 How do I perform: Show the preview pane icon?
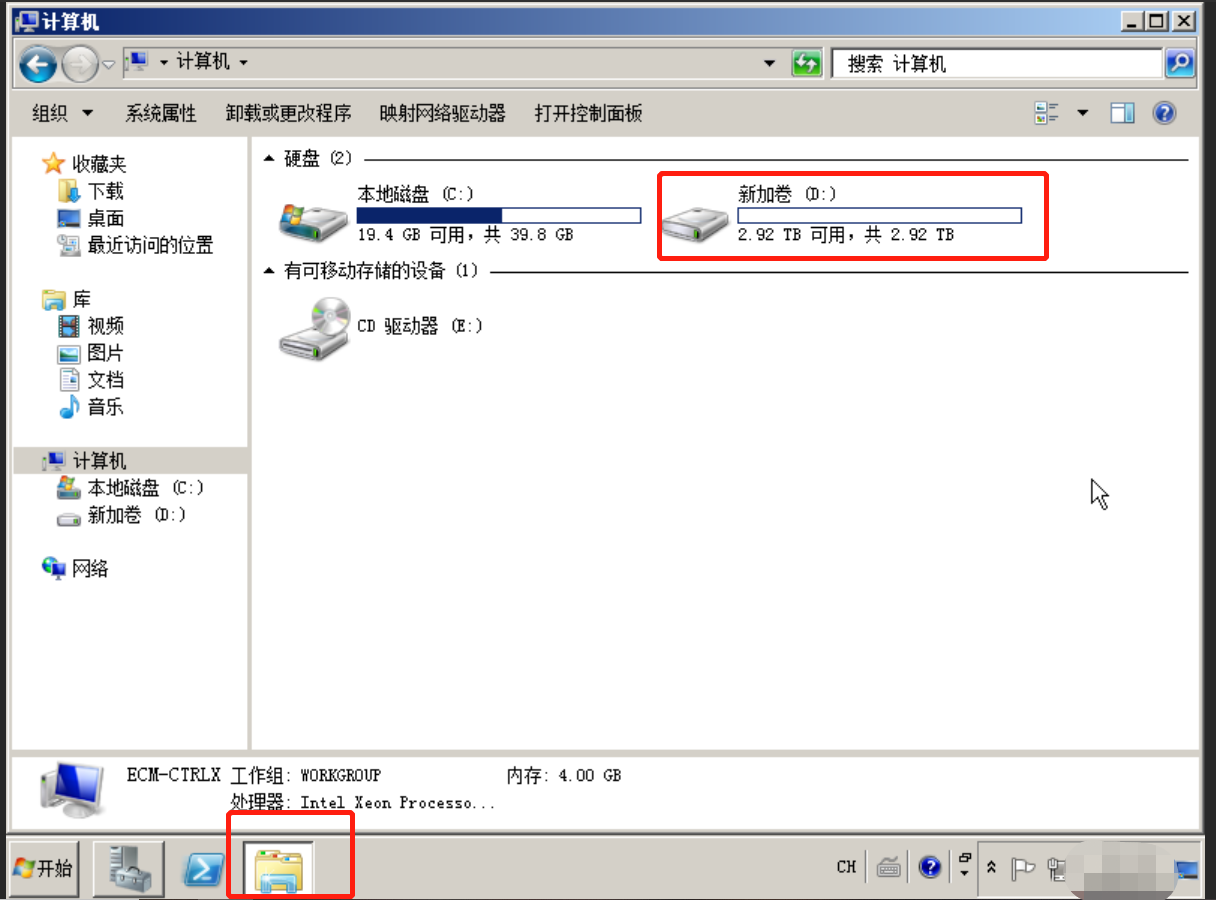tap(1123, 113)
